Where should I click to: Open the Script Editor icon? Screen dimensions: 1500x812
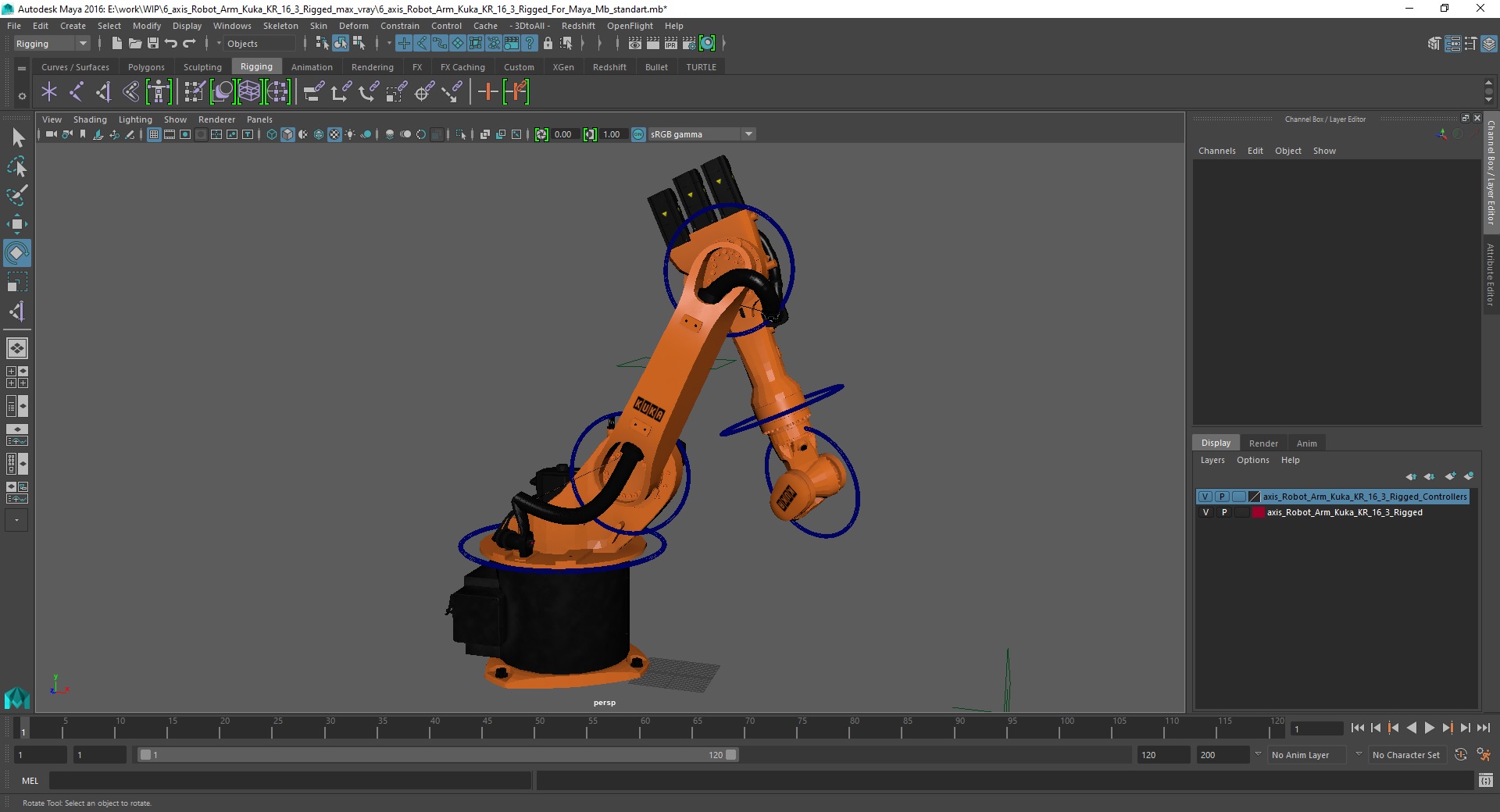click(1486, 781)
